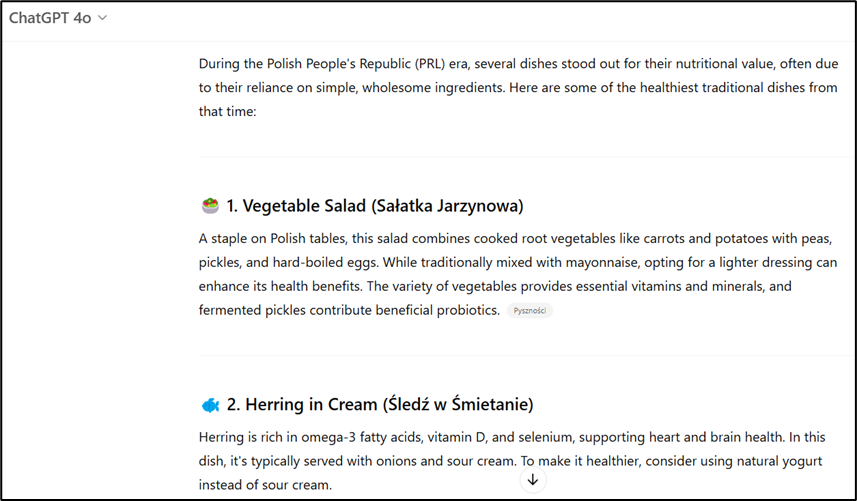Open the Pyszności source citation
857x501 pixels.
click(x=530, y=310)
